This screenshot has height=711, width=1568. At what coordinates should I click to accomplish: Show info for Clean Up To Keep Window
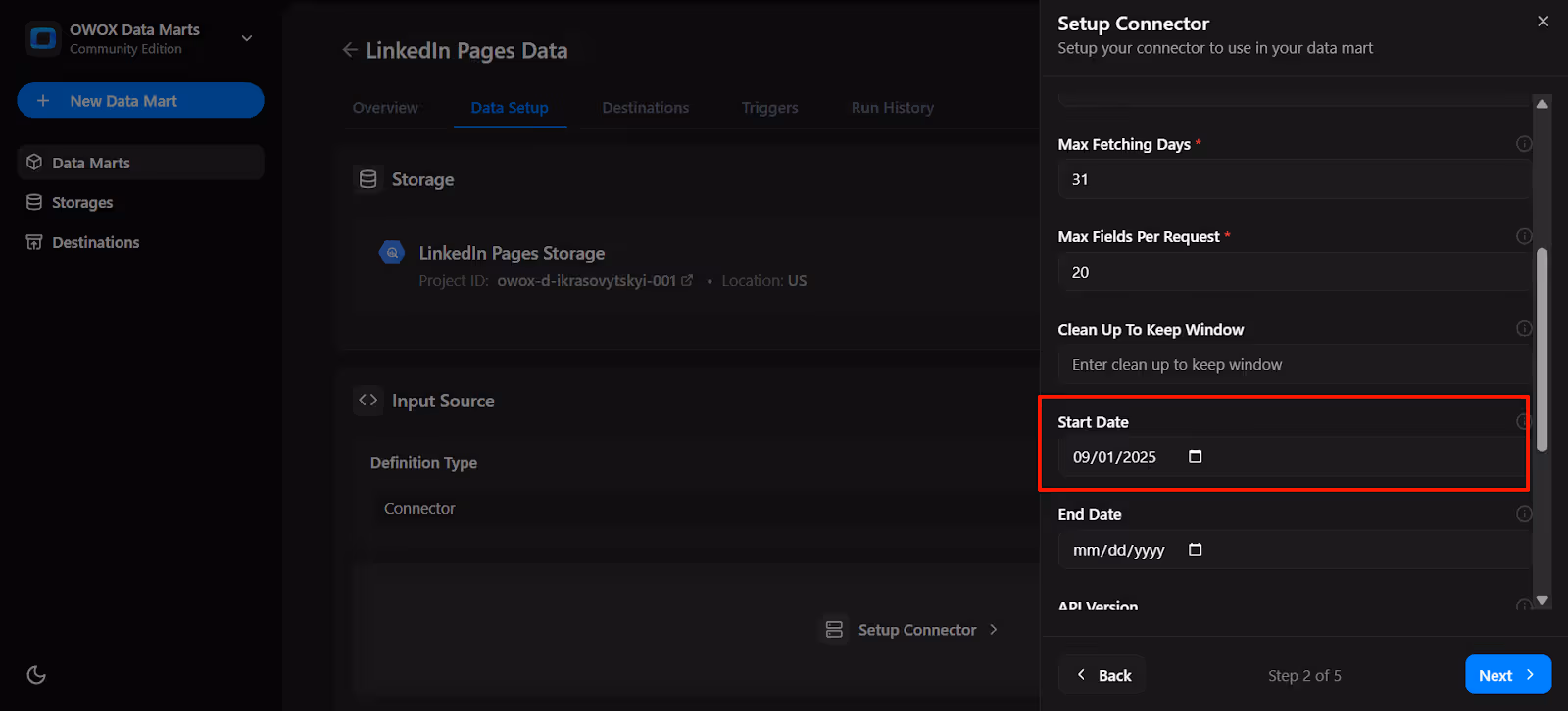1524,329
